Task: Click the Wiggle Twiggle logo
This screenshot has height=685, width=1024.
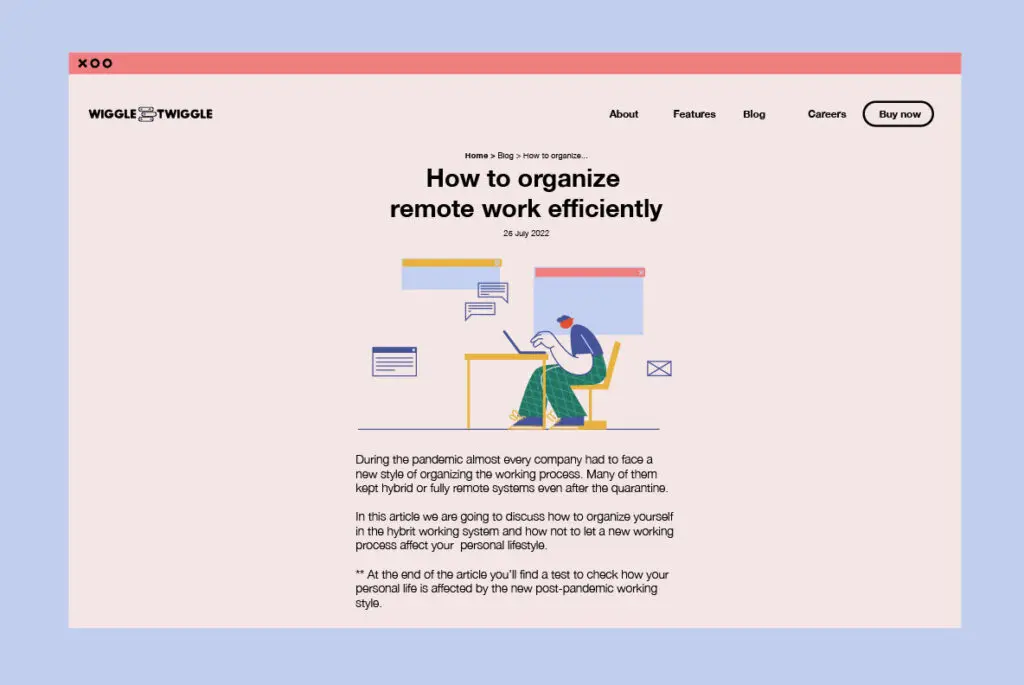Action: [150, 114]
